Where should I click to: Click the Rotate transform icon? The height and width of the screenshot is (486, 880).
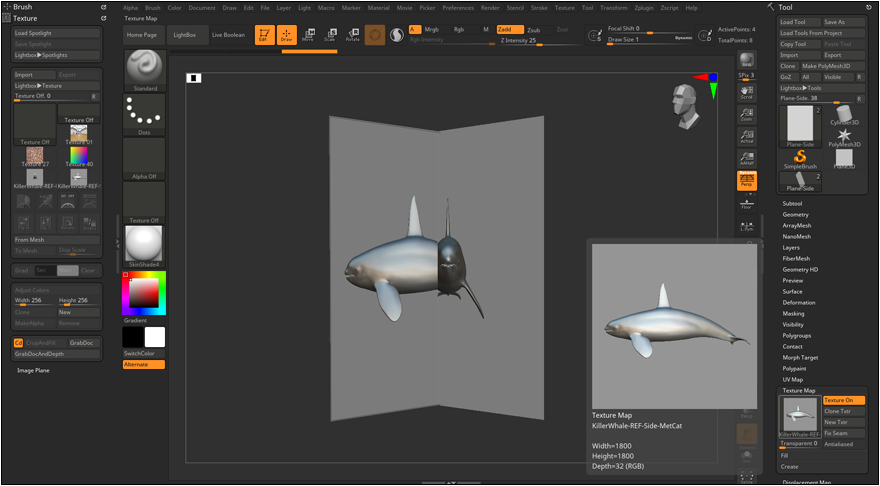[x=353, y=35]
